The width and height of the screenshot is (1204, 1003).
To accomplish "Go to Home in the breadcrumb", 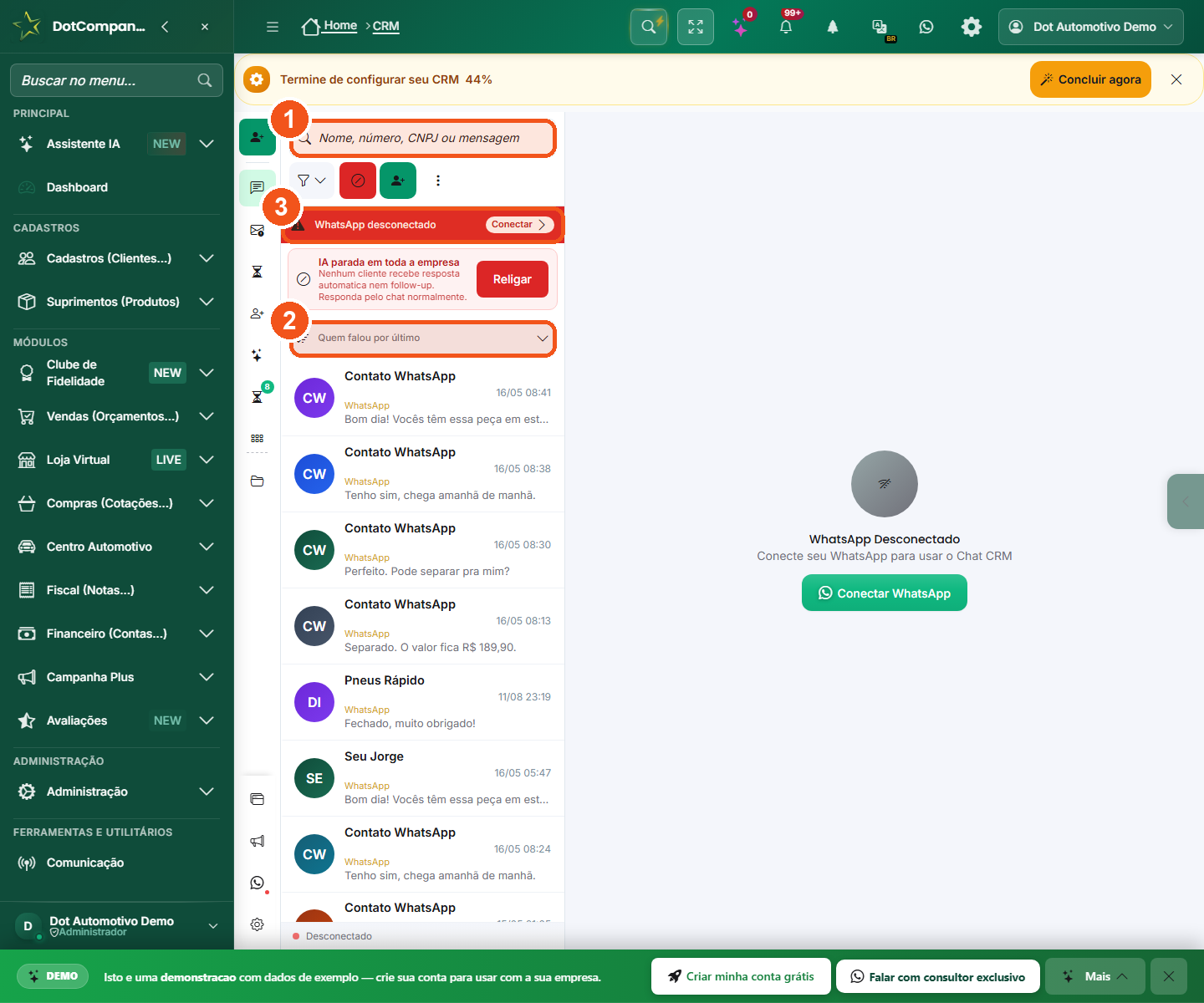I will click(x=329, y=26).
